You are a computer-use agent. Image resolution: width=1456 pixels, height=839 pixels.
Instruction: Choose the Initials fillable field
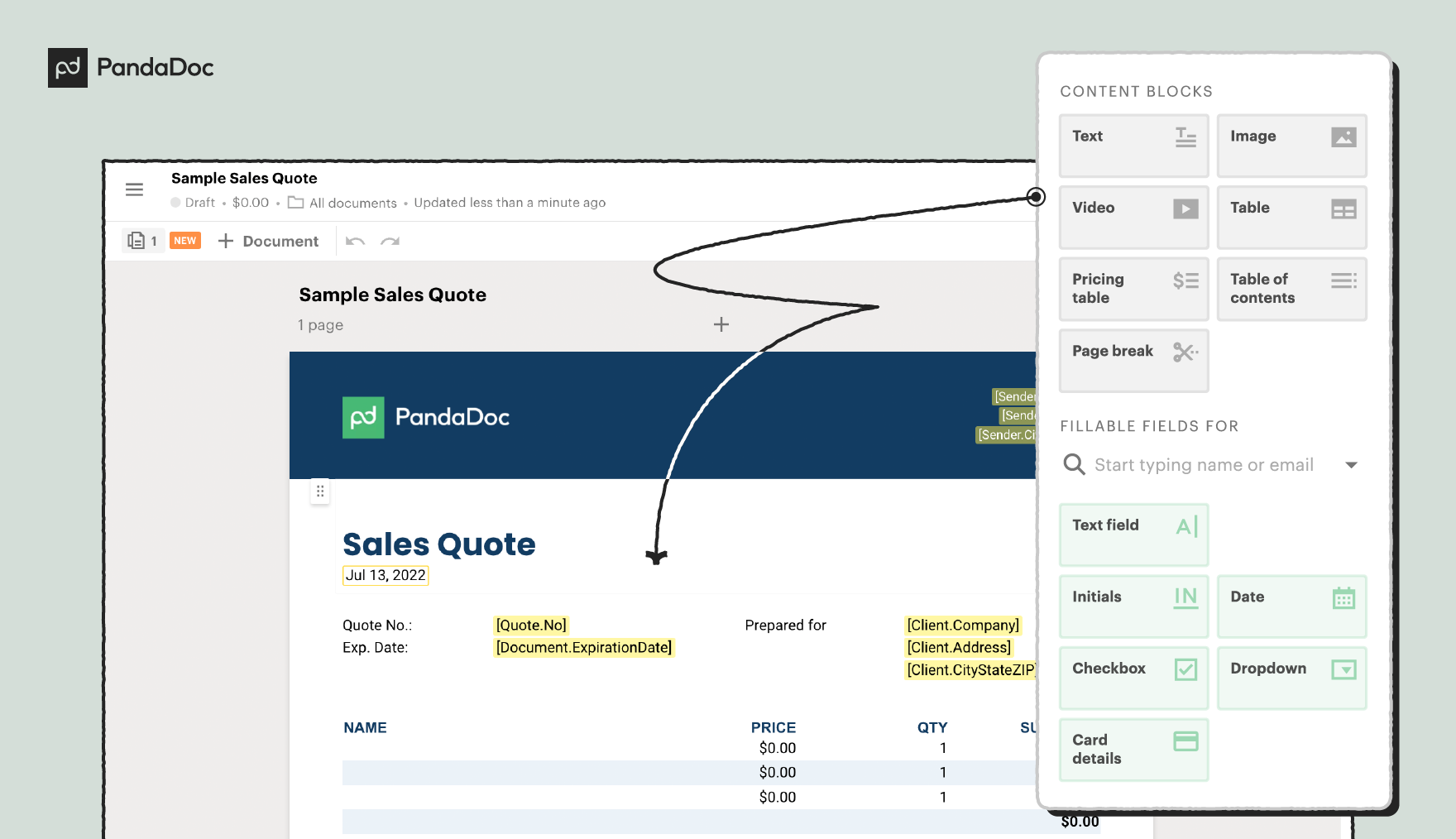click(1134, 606)
